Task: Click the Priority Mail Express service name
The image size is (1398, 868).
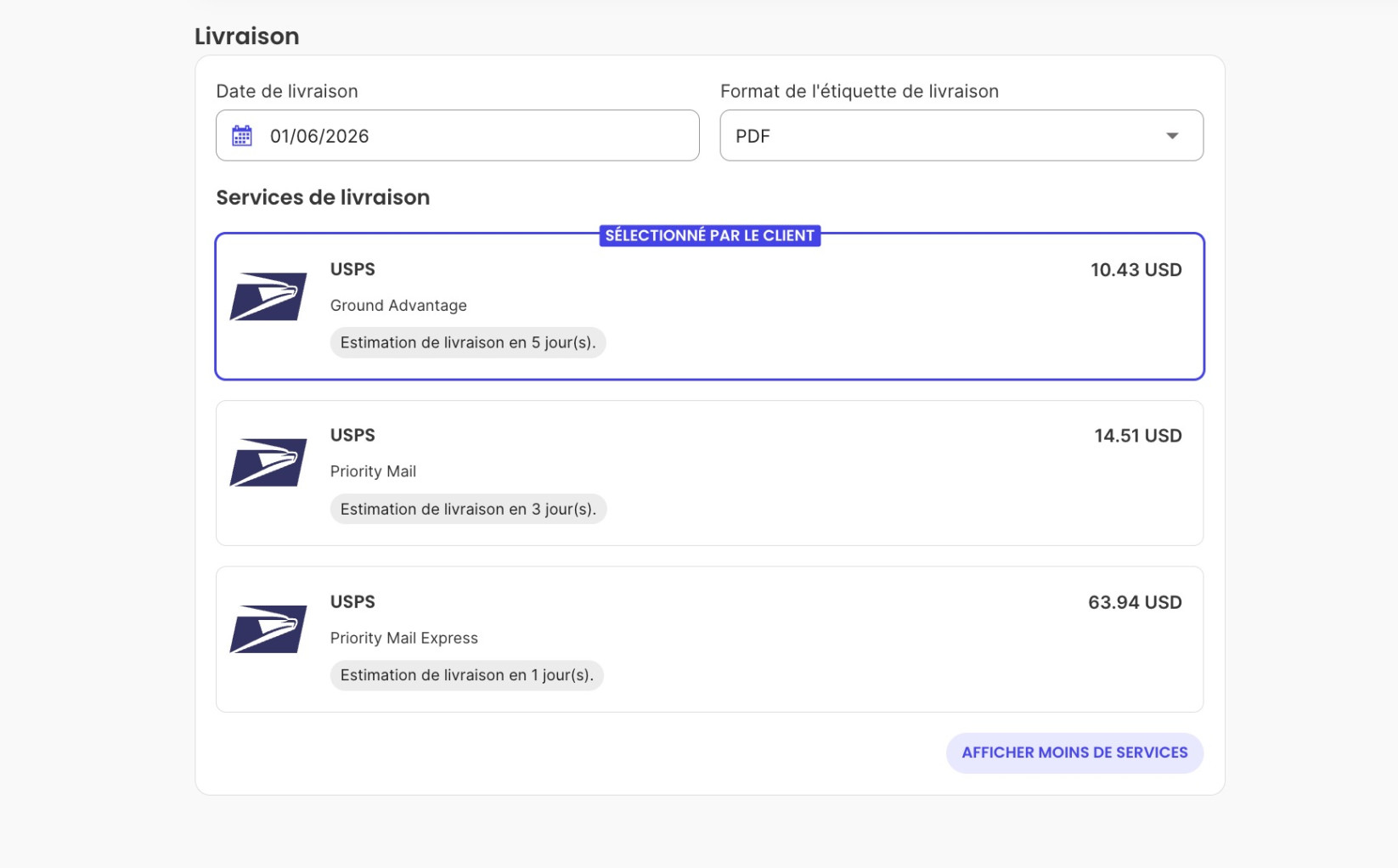Action: (x=404, y=638)
